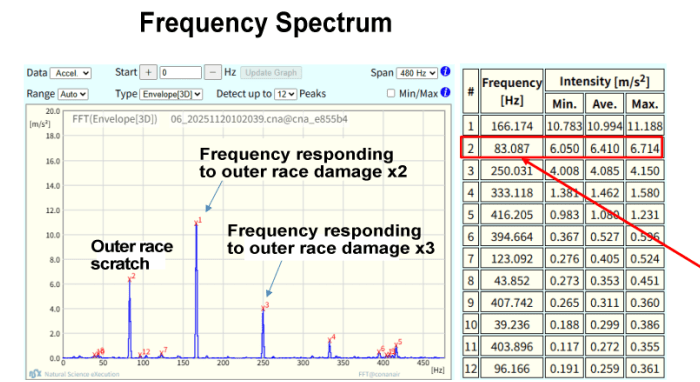Select frequency cell 416.205
The width and height of the screenshot is (700, 382).
[512, 215]
